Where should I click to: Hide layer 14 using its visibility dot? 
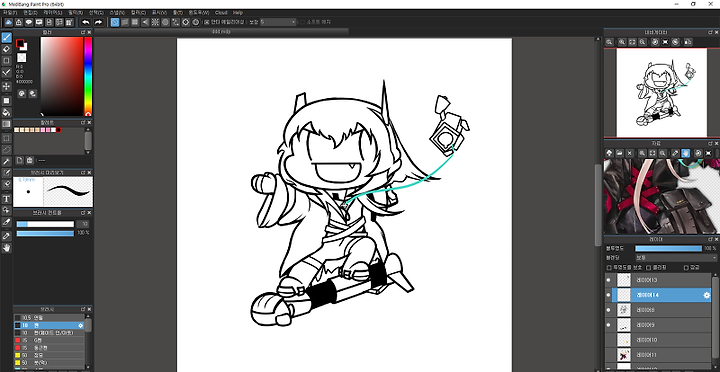click(608, 295)
